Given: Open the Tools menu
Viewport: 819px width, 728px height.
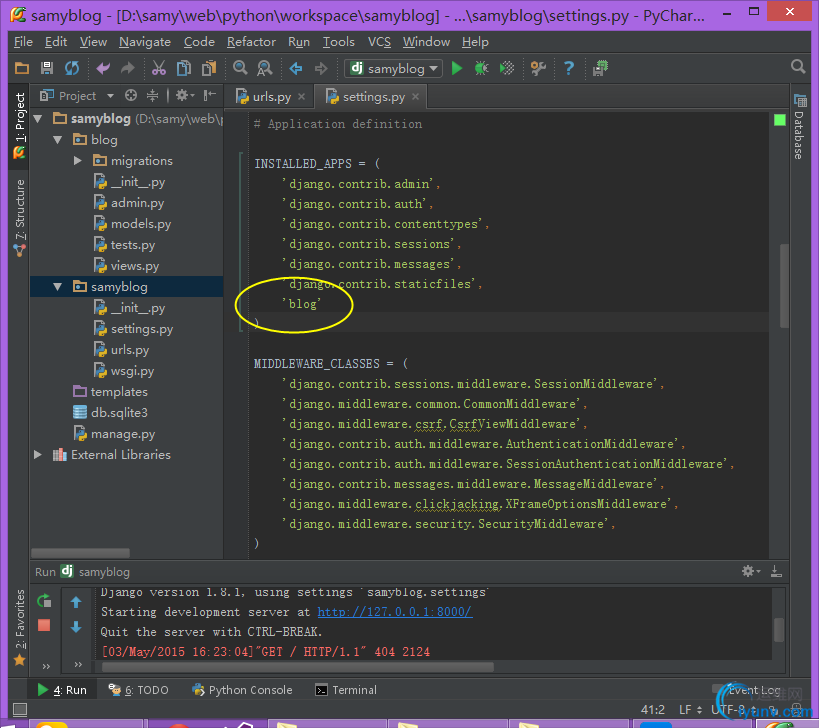Looking at the screenshot, I should tap(338, 42).
